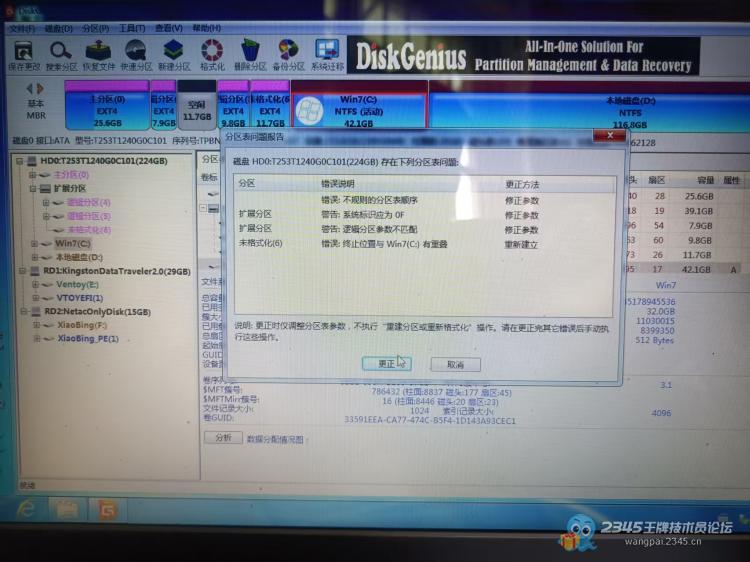The image size is (750, 562).
Task: Open the 工具(T) menu
Action: coord(132,29)
